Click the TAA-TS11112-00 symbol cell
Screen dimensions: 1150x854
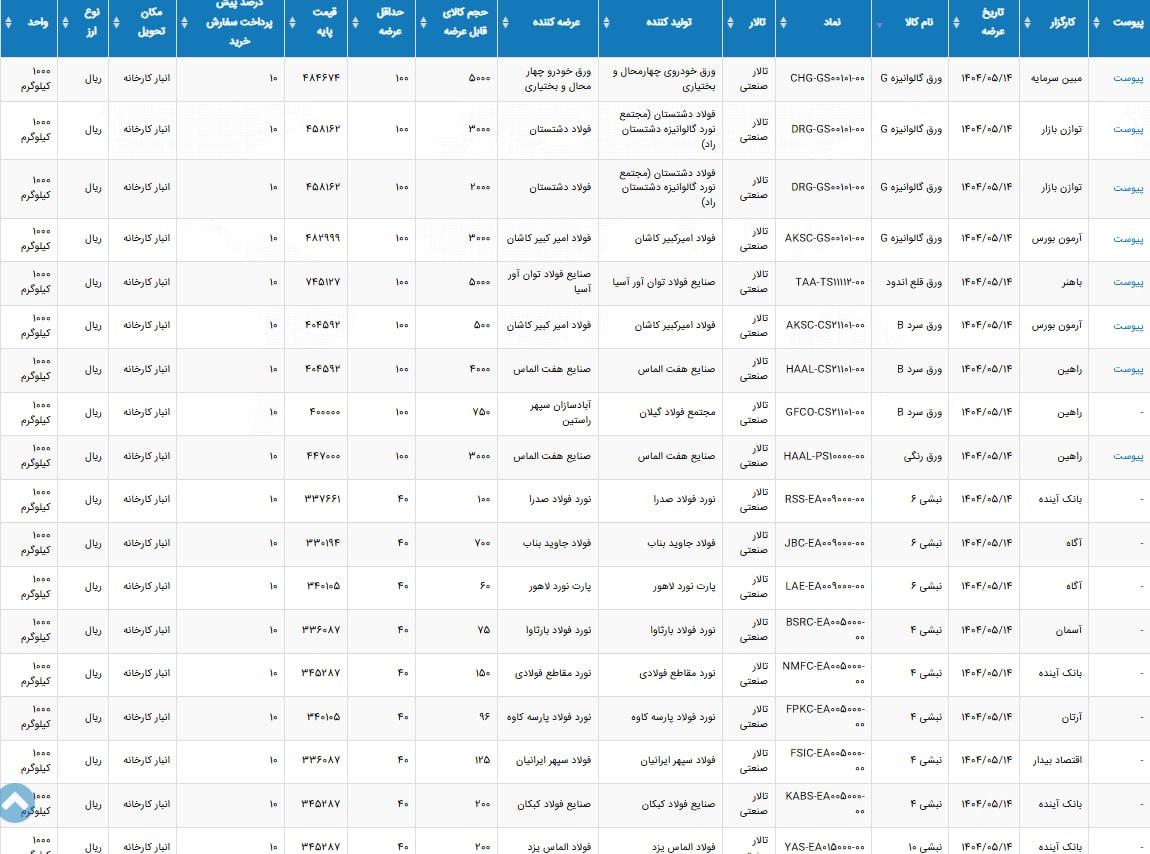826,283
